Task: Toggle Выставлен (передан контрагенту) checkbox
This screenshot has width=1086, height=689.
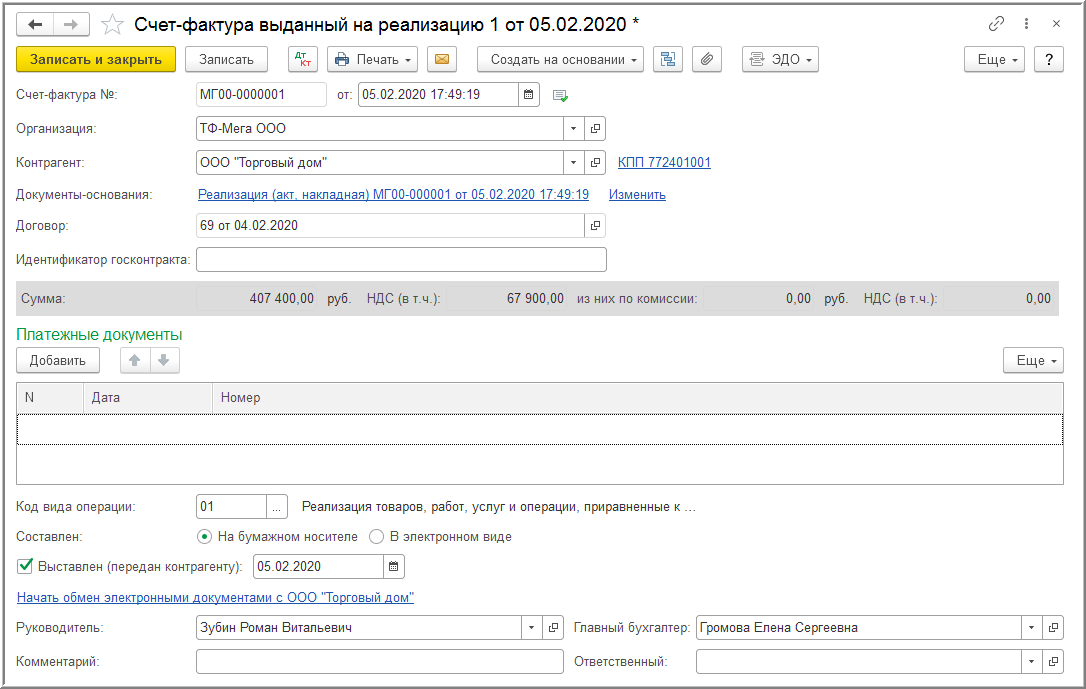Action: 25,566
